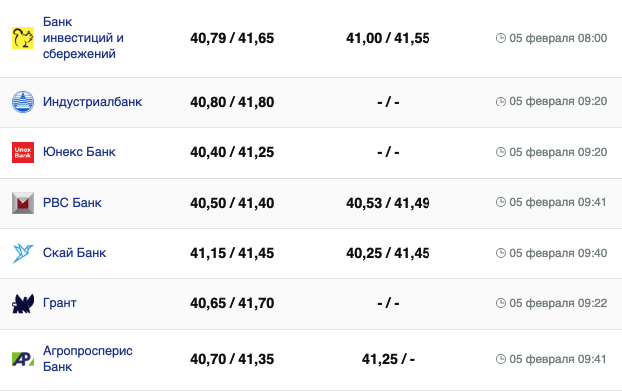The width and height of the screenshot is (622, 392).
Task: Click the yellow squirrel logo of Банк инвестиций и сбережений
Action: click(23, 38)
